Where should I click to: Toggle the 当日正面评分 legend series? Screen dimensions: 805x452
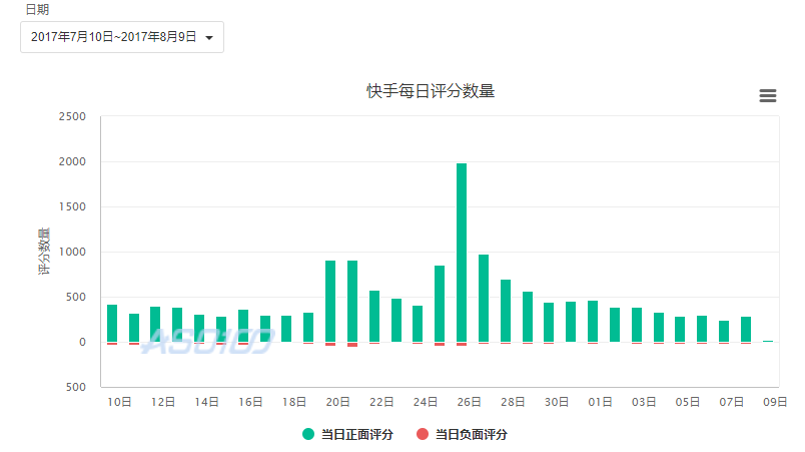click(348, 435)
